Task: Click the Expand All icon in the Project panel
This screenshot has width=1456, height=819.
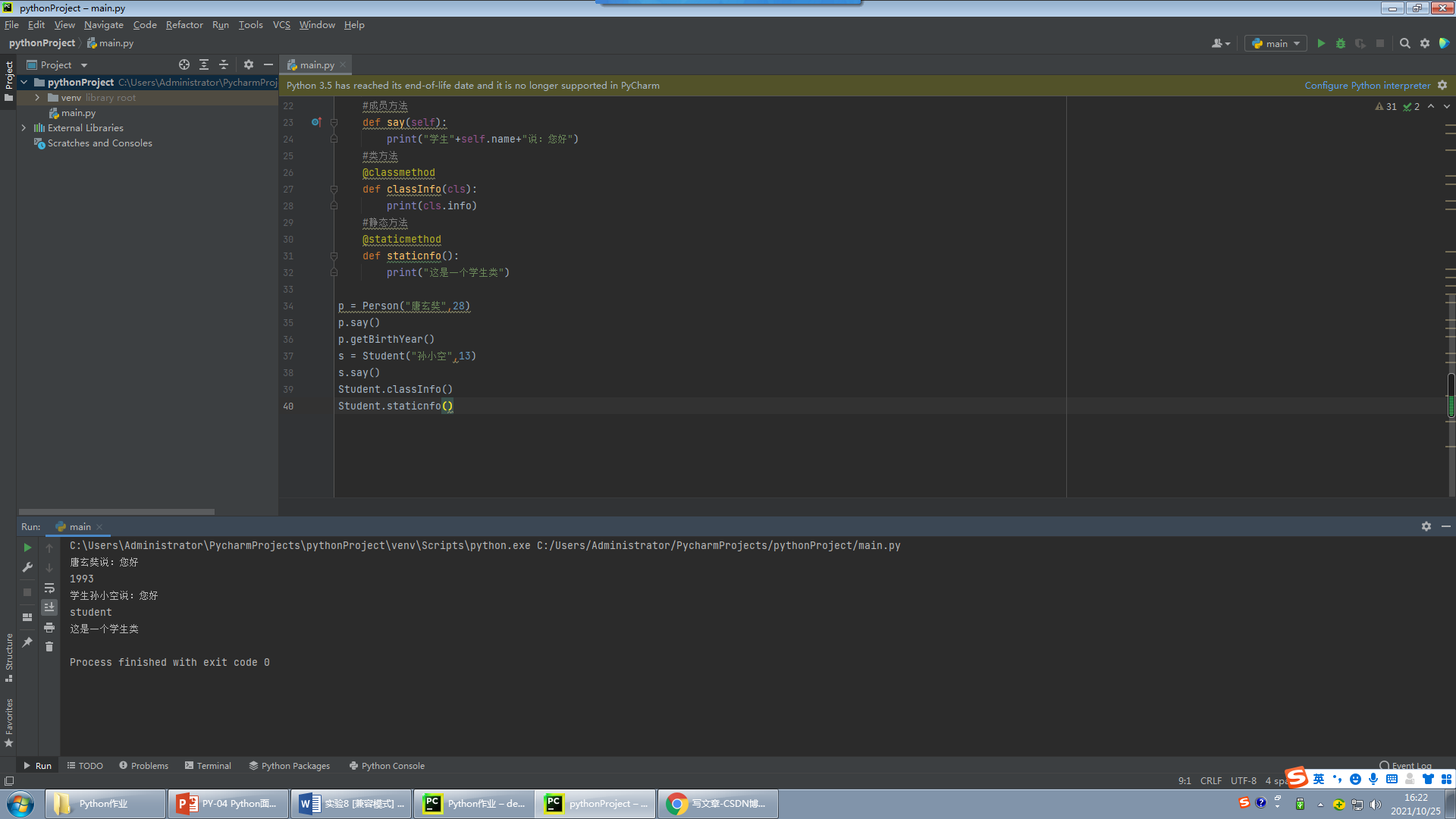Action: (204, 64)
